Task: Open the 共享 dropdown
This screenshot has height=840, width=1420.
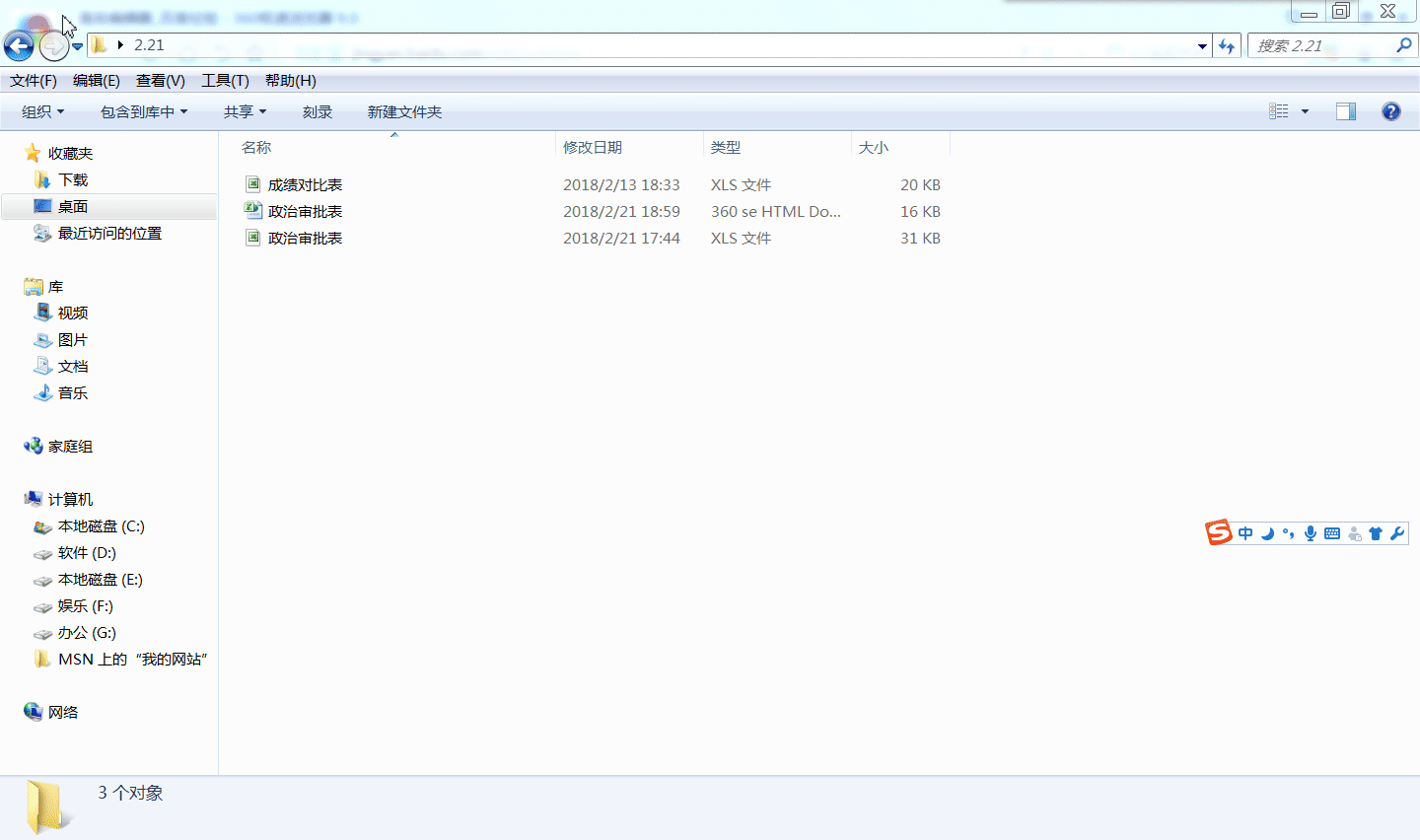Action: 245,112
